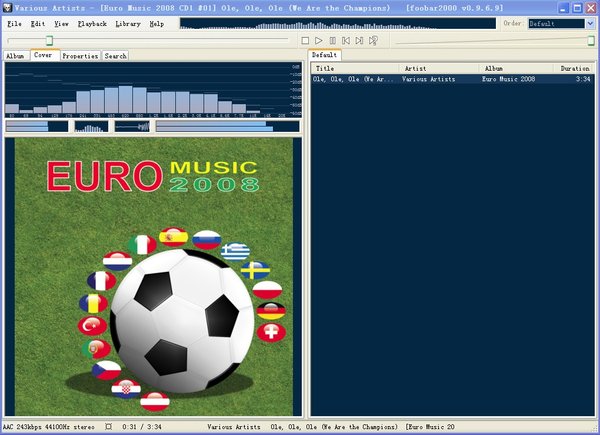Select the Default playlist tab
The height and width of the screenshot is (435, 600).
(x=324, y=55)
